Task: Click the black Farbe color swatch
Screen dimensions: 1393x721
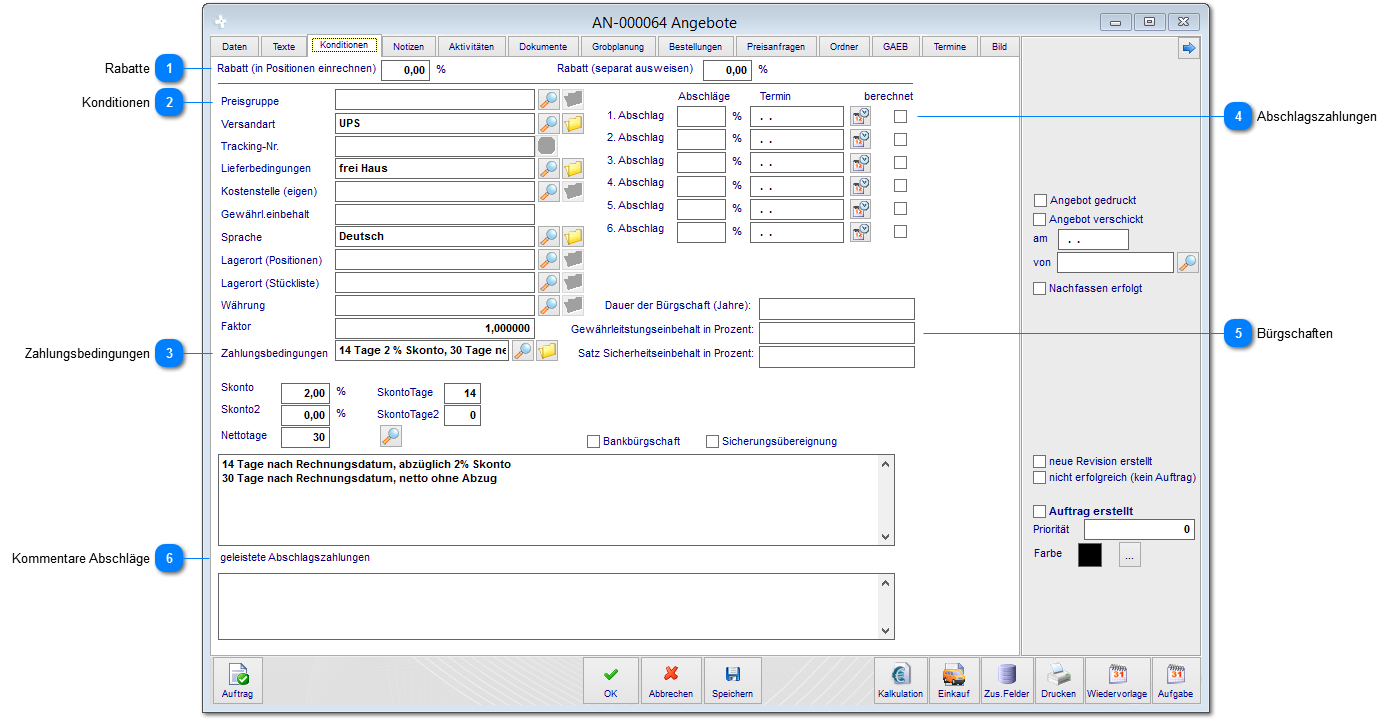Action: point(1090,555)
